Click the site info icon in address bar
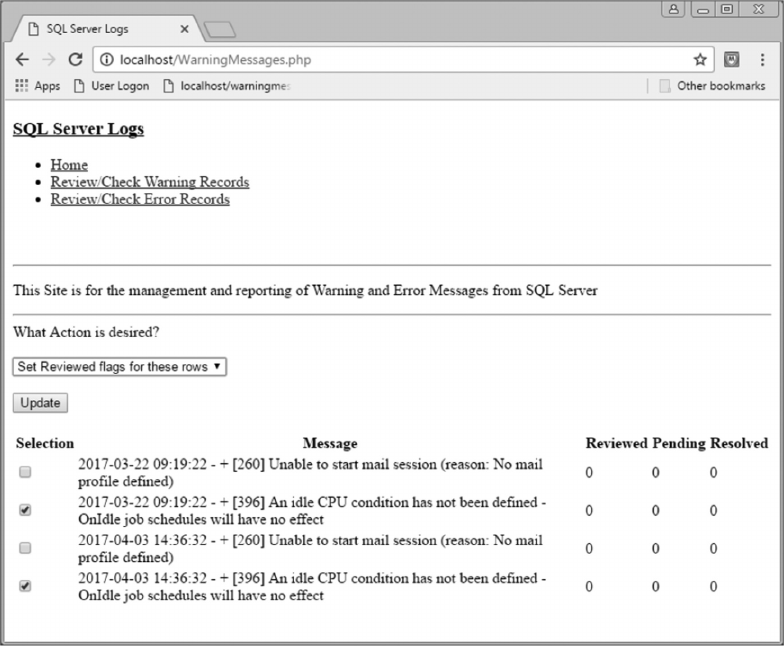This screenshot has width=784, height=646. [106, 60]
